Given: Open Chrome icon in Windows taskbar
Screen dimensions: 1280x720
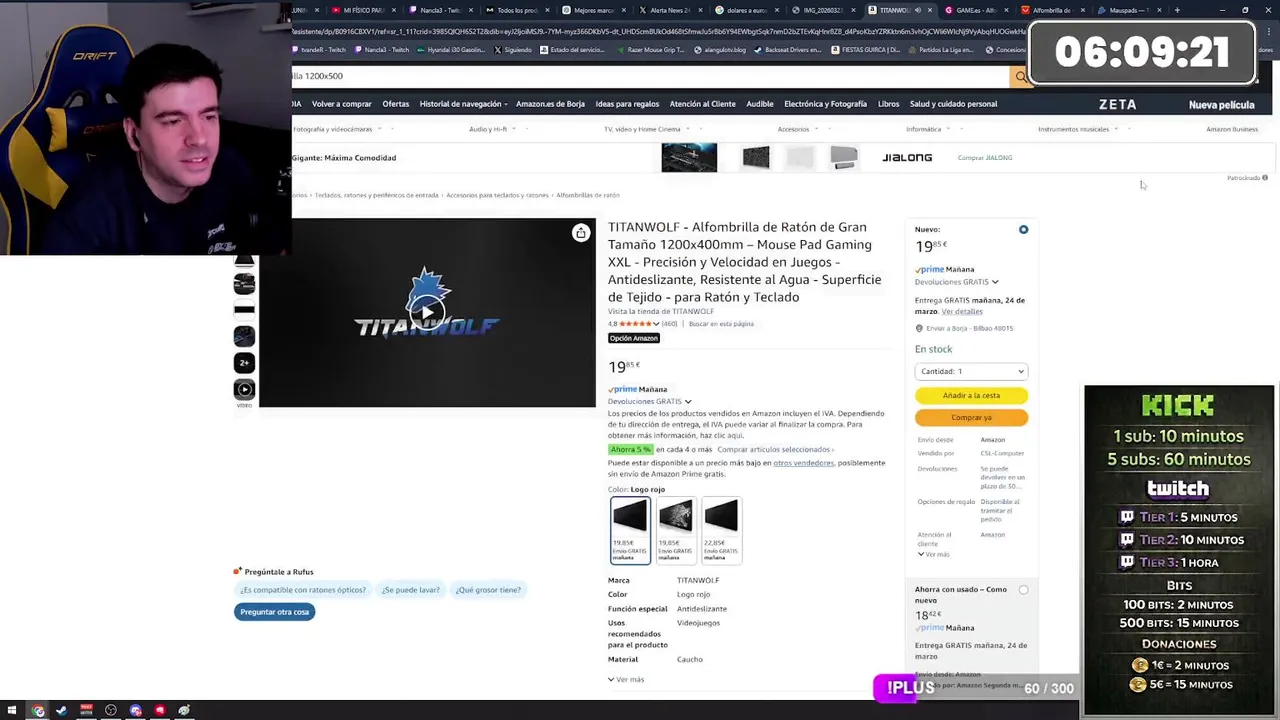Looking at the screenshot, I should (x=38, y=711).
